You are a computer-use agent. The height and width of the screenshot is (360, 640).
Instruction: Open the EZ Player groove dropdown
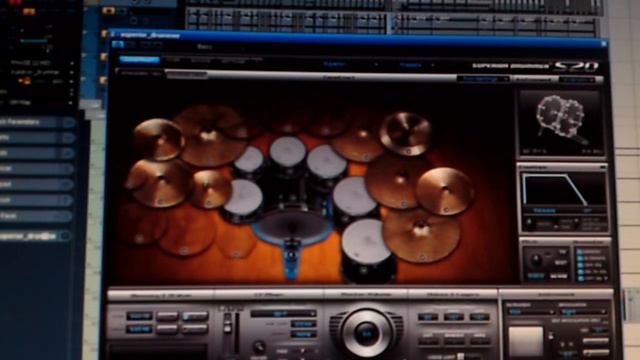283,313
